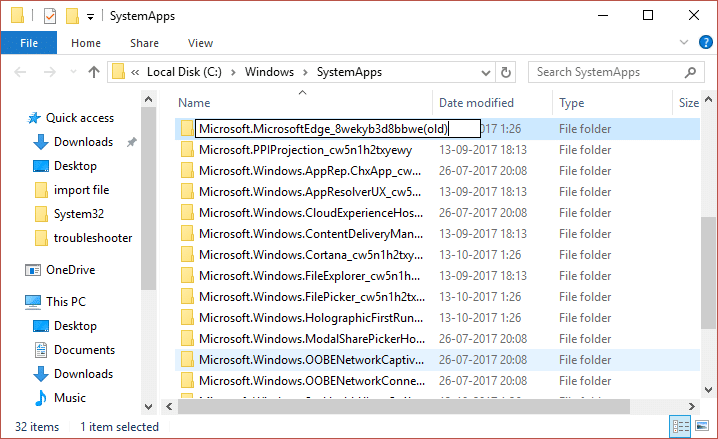This screenshot has height=439, width=718.
Task: Go back with the Back arrow
Action: (x=20, y=72)
